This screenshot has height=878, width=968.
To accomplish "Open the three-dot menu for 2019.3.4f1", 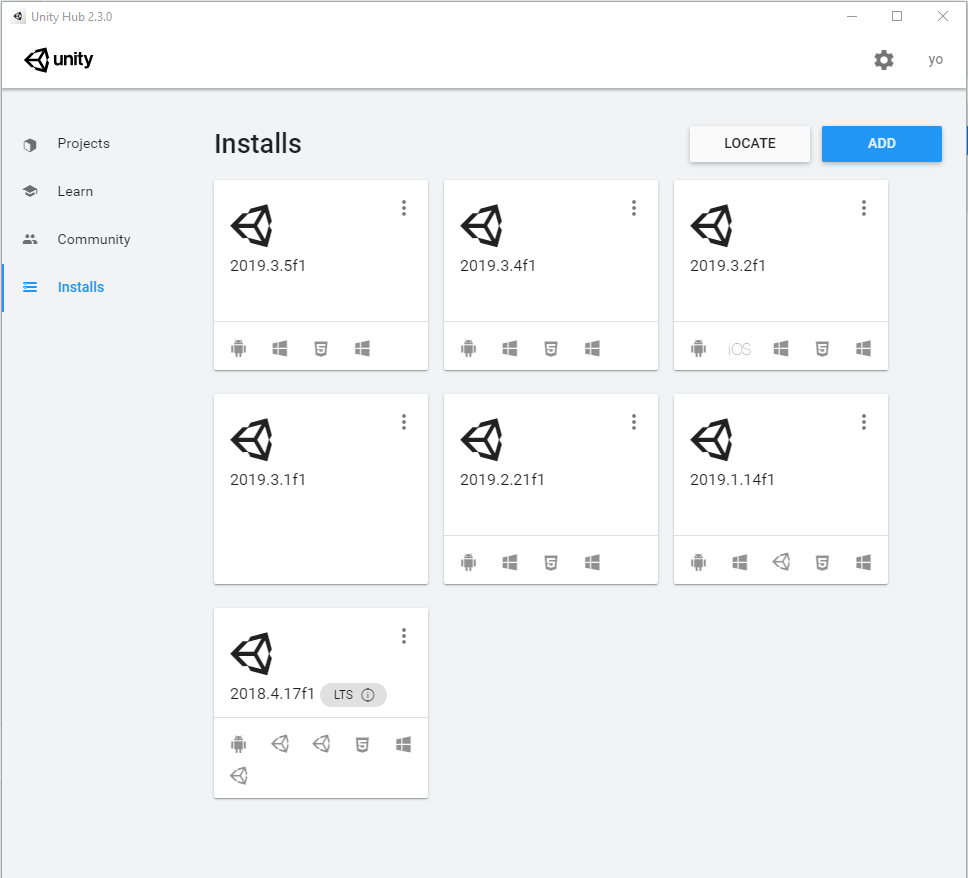I will click(633, 208).
